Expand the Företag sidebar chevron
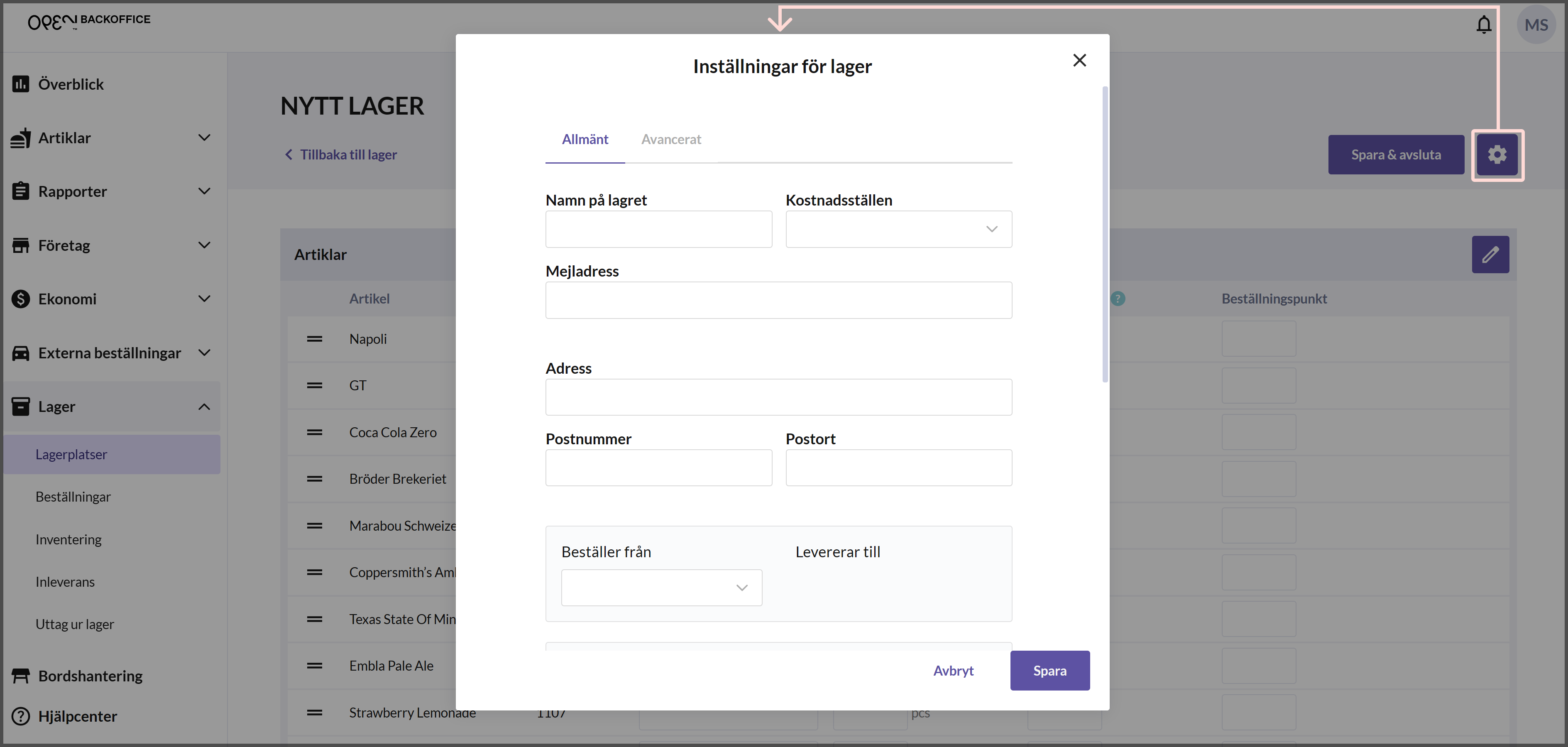This screenshot has height=747, width=1568. click(205, 245)
